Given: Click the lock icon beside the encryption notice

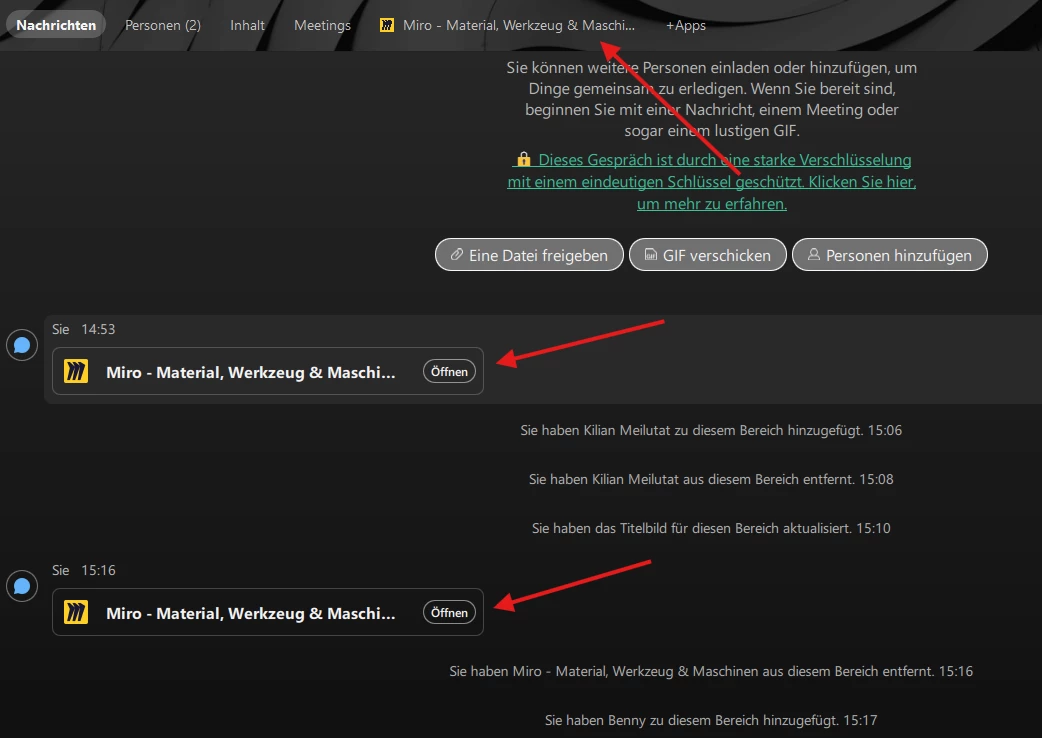Looking at the screenshot, I should click(524, 159).
